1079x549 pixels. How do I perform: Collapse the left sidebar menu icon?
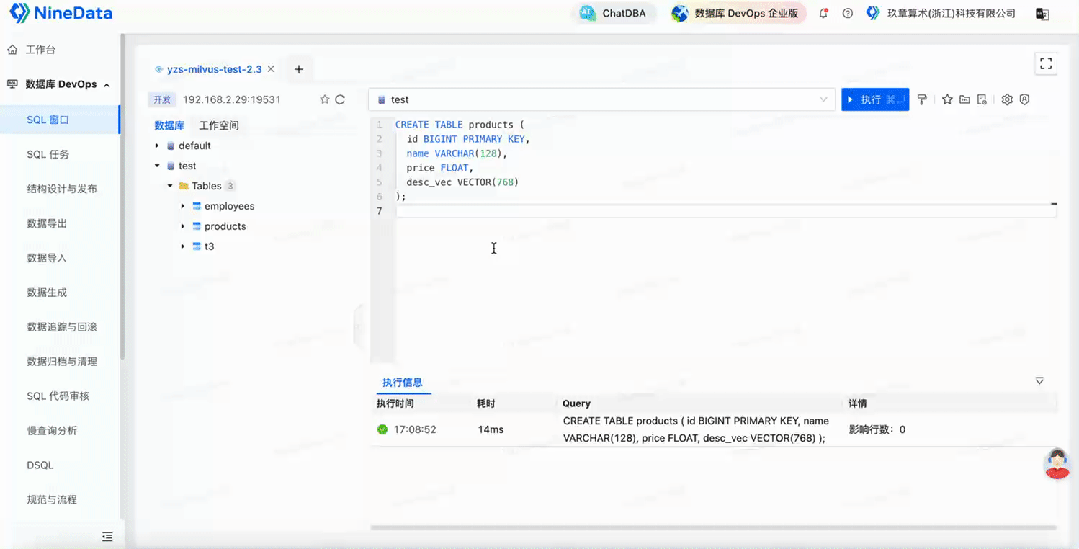coord(107,537)
